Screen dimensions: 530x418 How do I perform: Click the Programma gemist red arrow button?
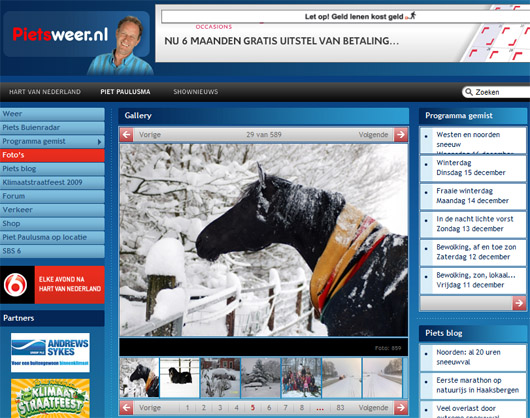click(519, 303)
